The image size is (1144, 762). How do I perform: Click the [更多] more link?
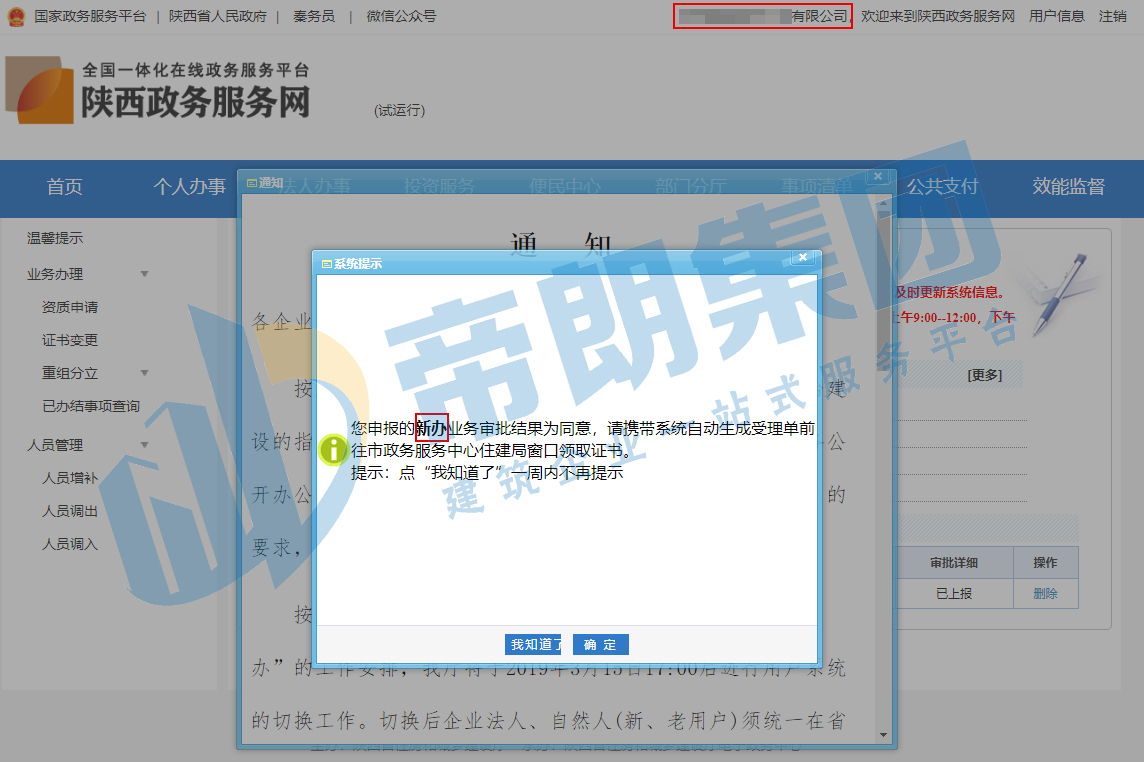[x=985, y=375]
